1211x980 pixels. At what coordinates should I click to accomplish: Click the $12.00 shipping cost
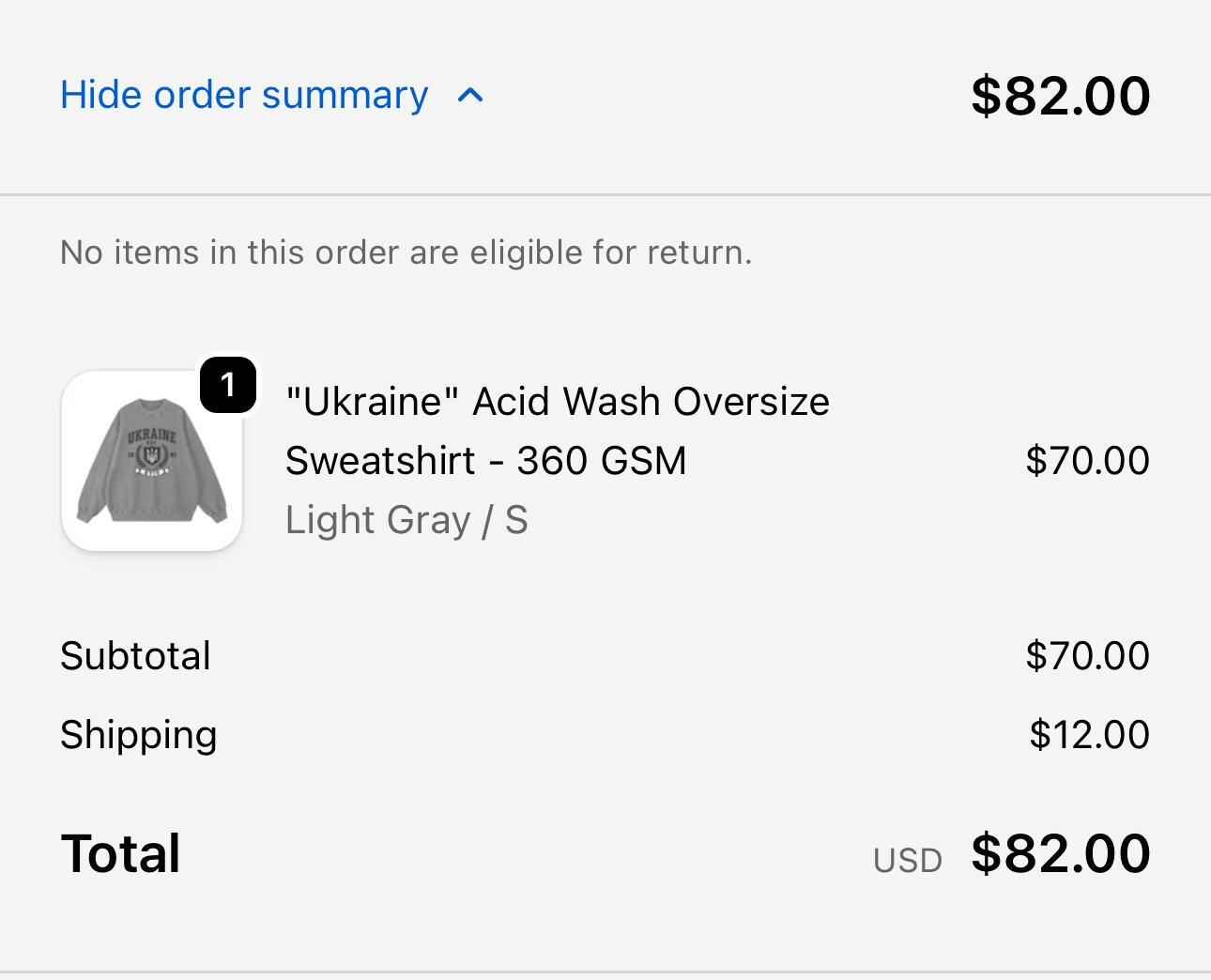[x=1089, y=734]
